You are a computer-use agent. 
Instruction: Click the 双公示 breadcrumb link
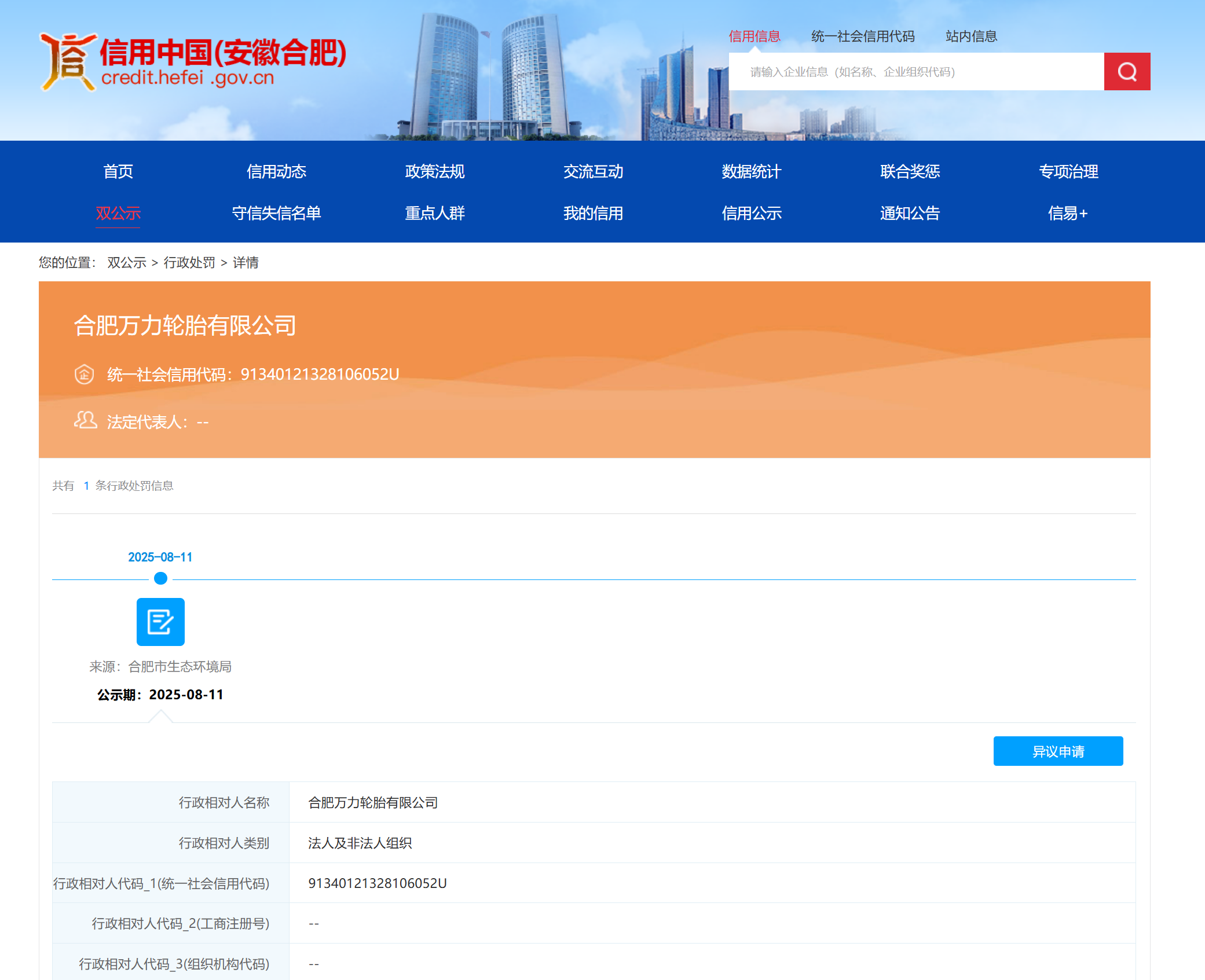(x=127, y=262)
